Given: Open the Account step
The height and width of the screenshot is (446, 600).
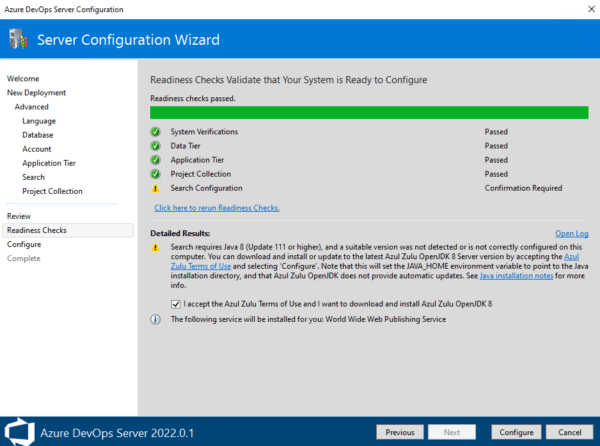Looking at the screenshot, I should (37, 149).
